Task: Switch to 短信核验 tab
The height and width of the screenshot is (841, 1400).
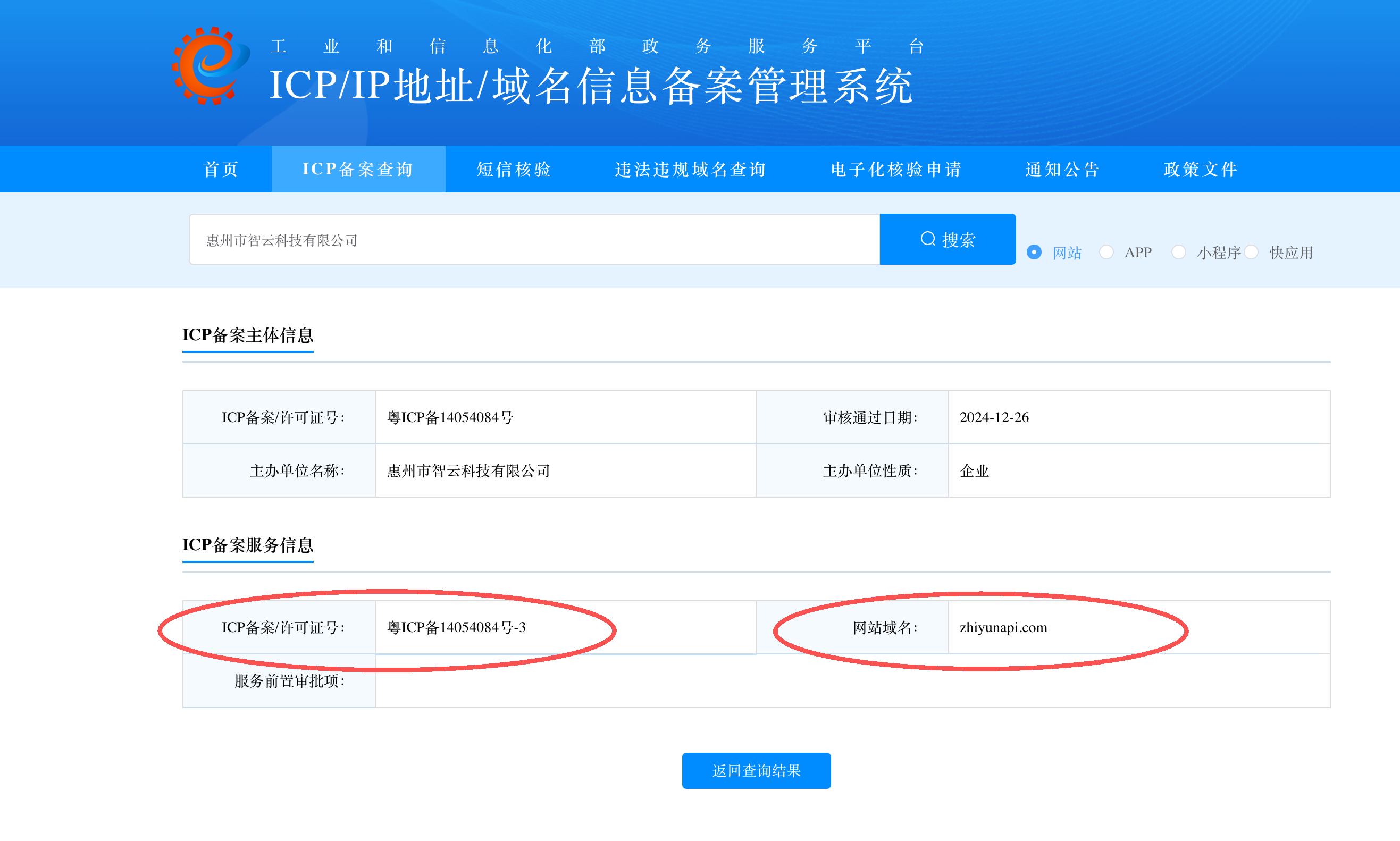Action: (514, 169)
